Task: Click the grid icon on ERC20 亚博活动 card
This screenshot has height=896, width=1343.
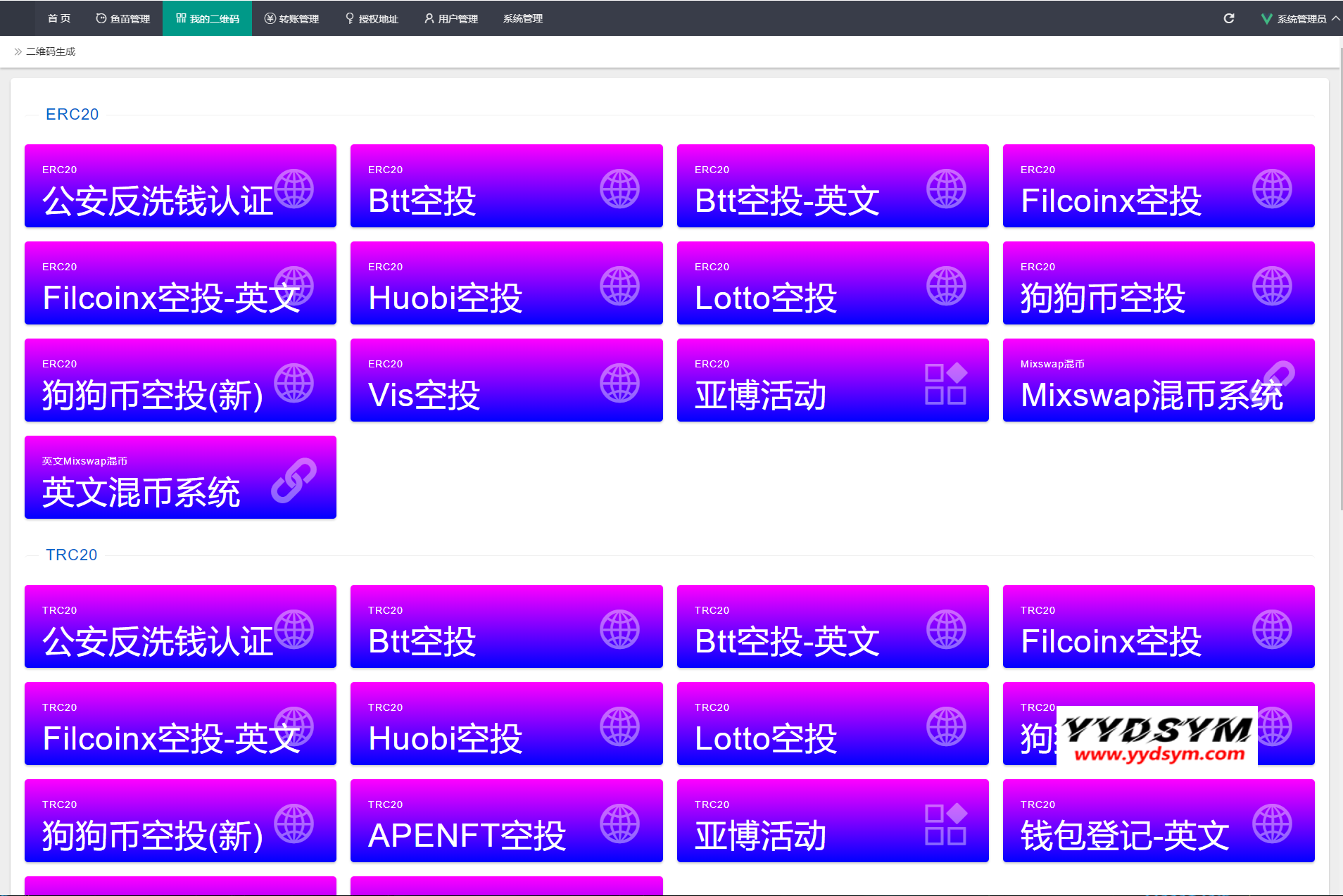Action: (945, 384)
